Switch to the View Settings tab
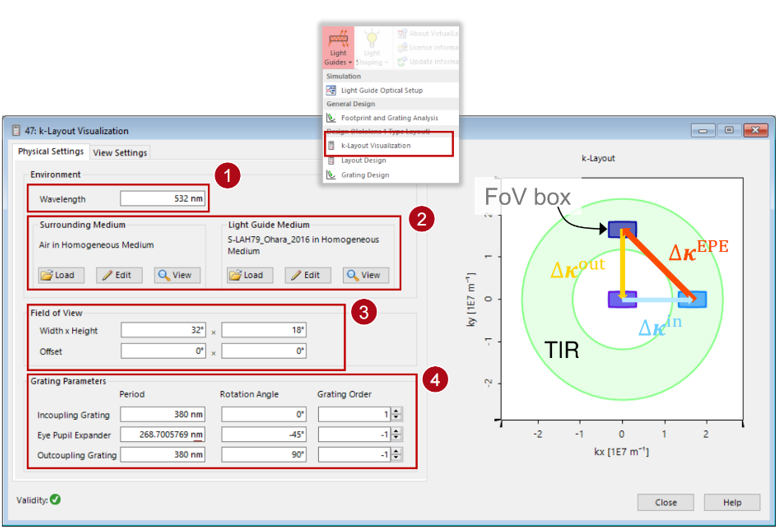Viewport: 782px width, 530px height. click(120, 153)
